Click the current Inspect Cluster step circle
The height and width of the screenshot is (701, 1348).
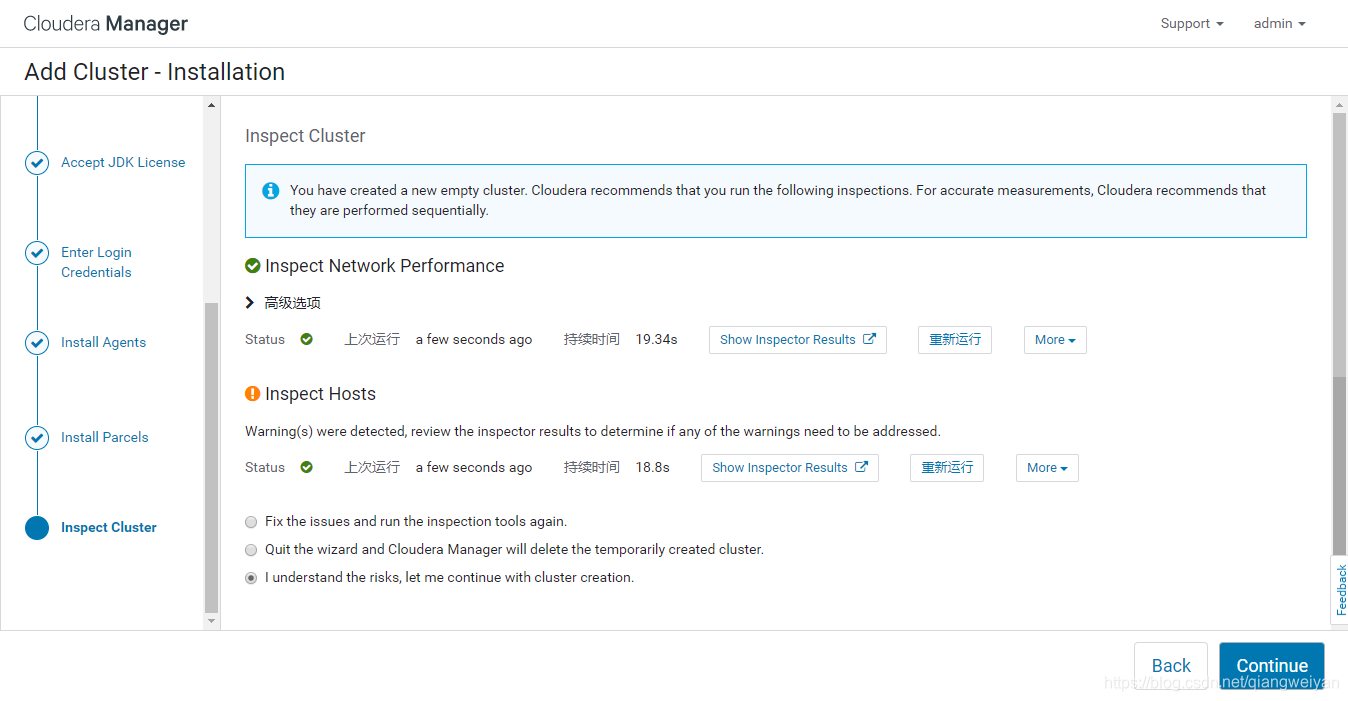(x=37, y=528)
